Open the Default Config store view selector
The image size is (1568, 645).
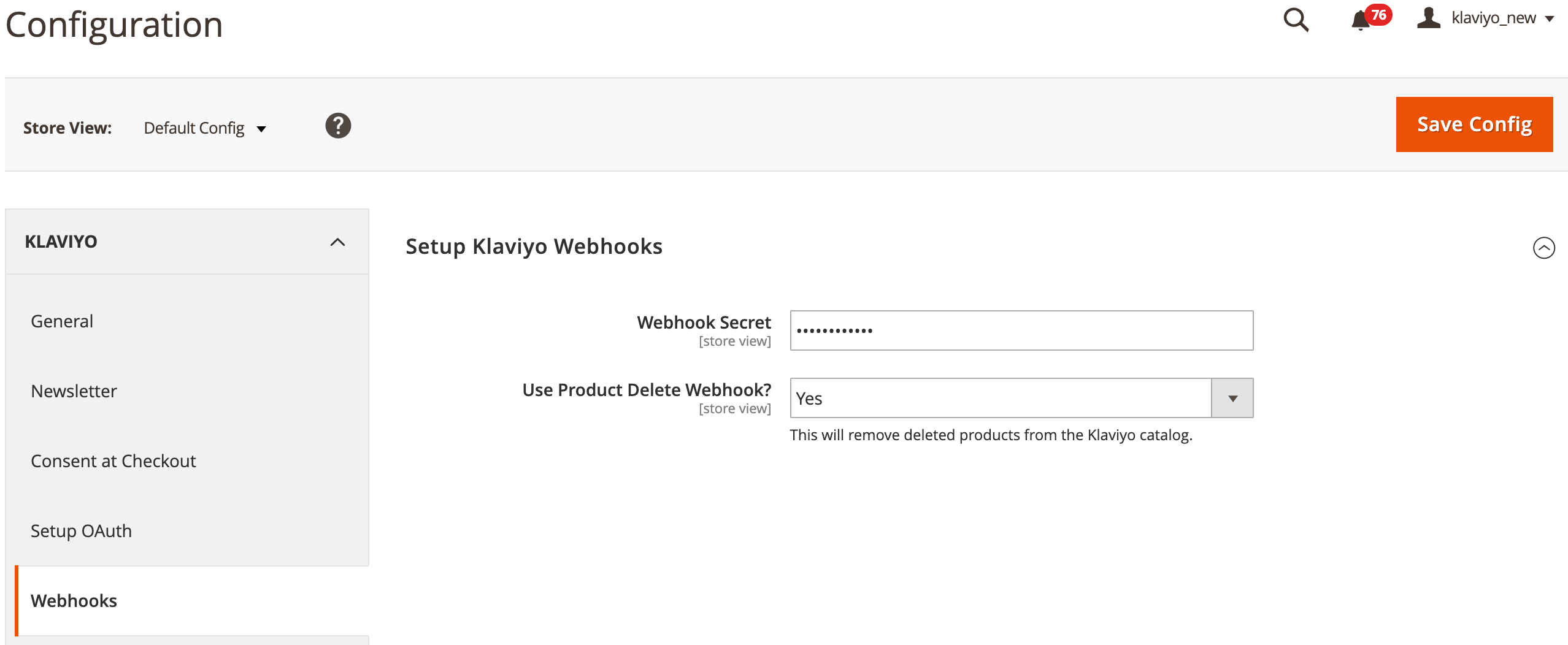[193, 128]
